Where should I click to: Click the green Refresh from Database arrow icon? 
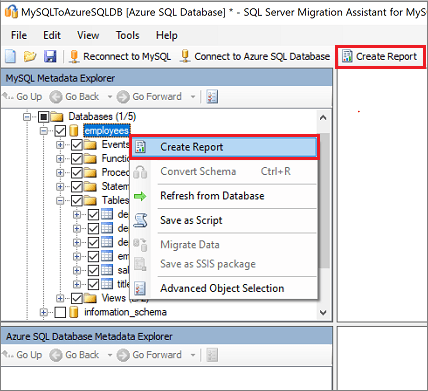point(140,196)
